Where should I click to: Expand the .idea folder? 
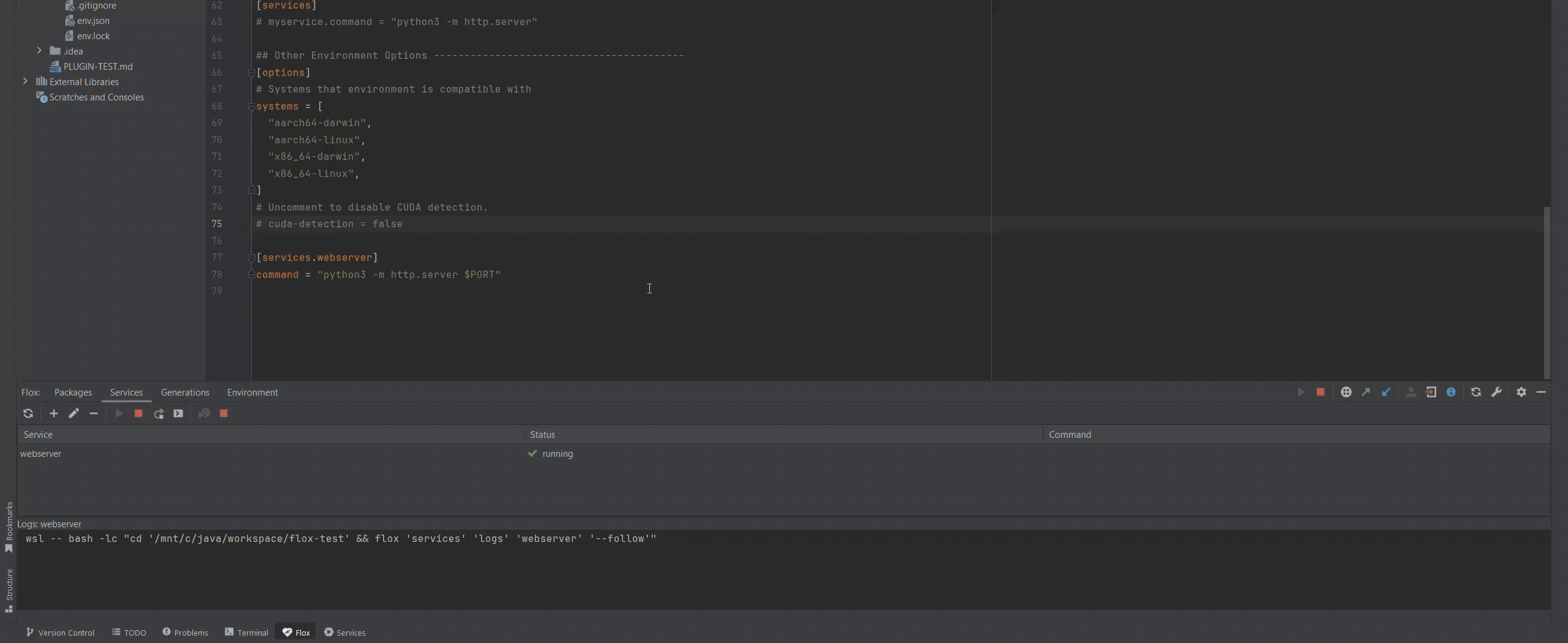(39, 51)
